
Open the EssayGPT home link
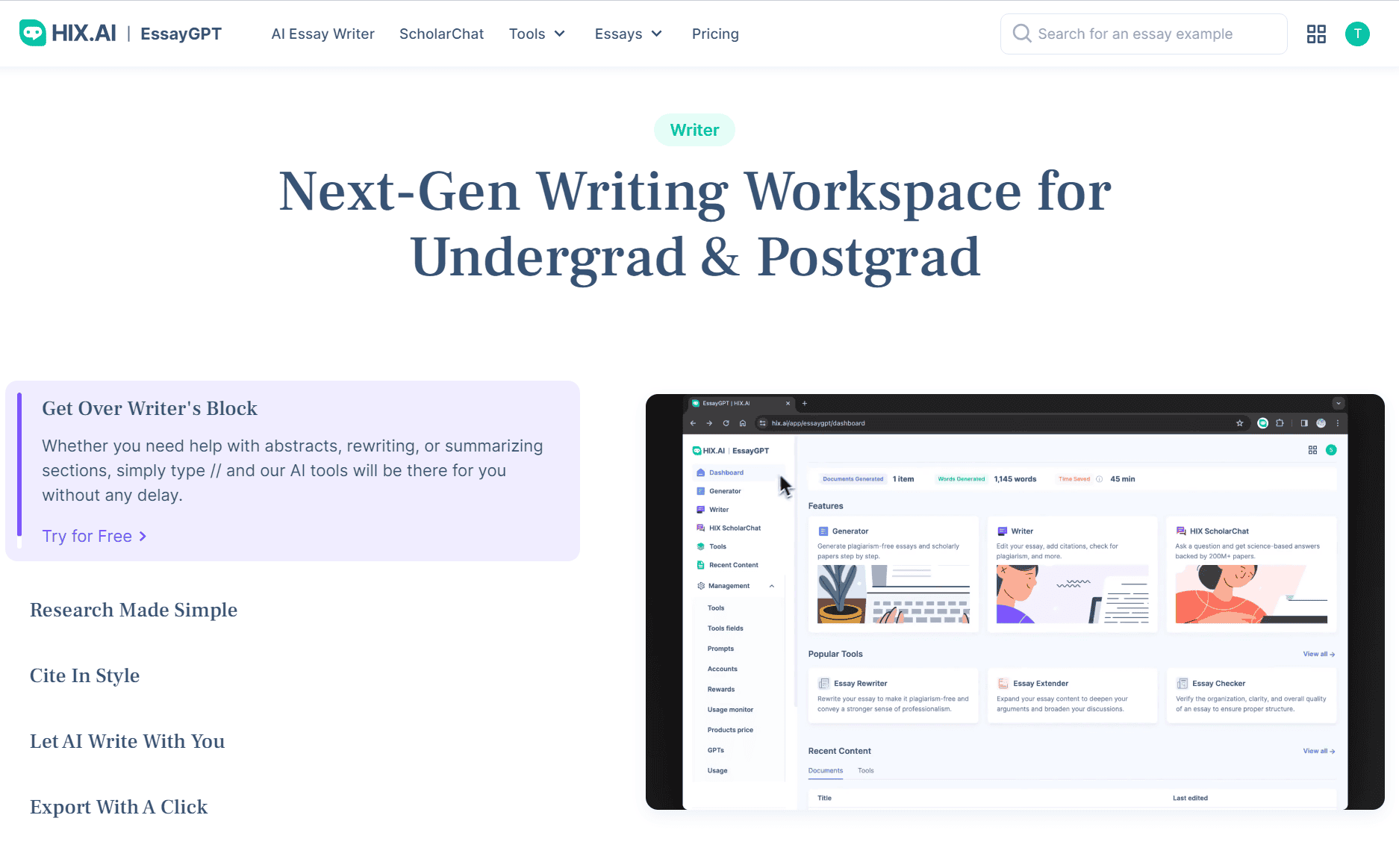coord(181,34)
